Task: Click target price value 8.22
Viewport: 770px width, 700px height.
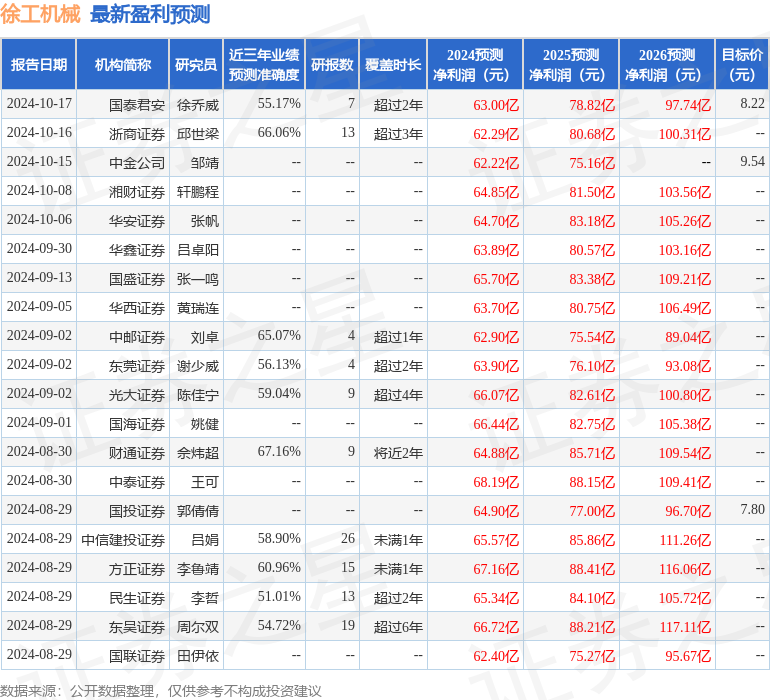Action: coord(752,103)
